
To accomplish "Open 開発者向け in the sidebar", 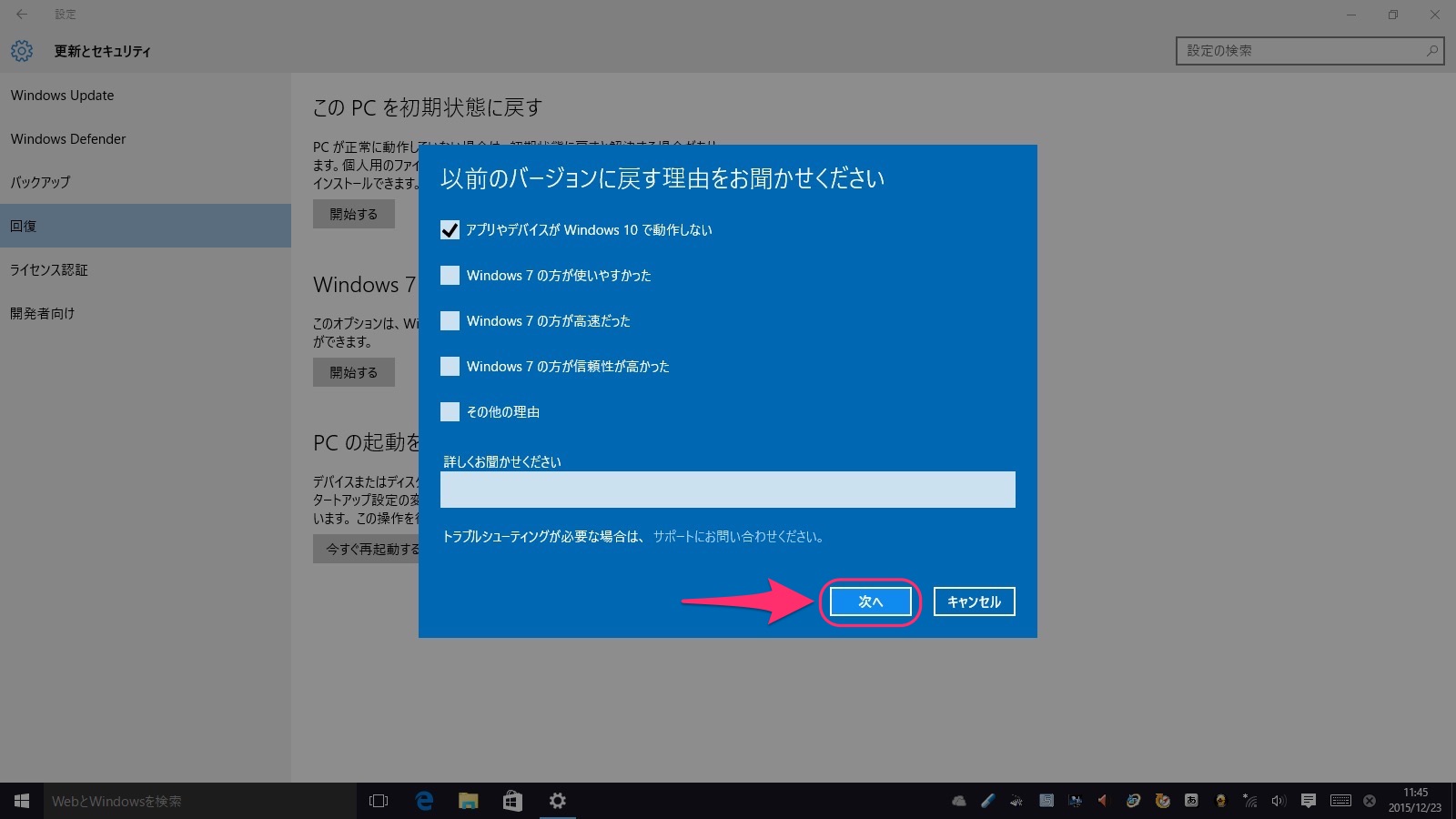I will click(x=146, y=313).
